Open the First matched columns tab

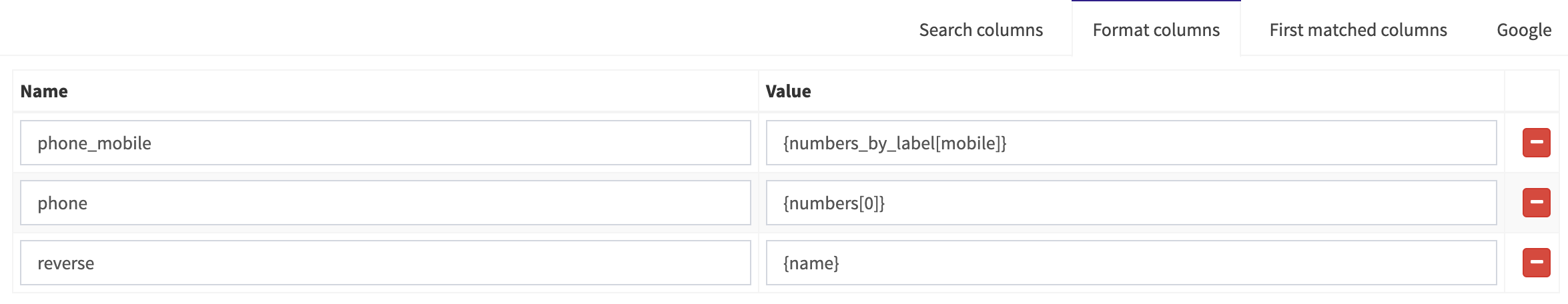pos(1358,30)
